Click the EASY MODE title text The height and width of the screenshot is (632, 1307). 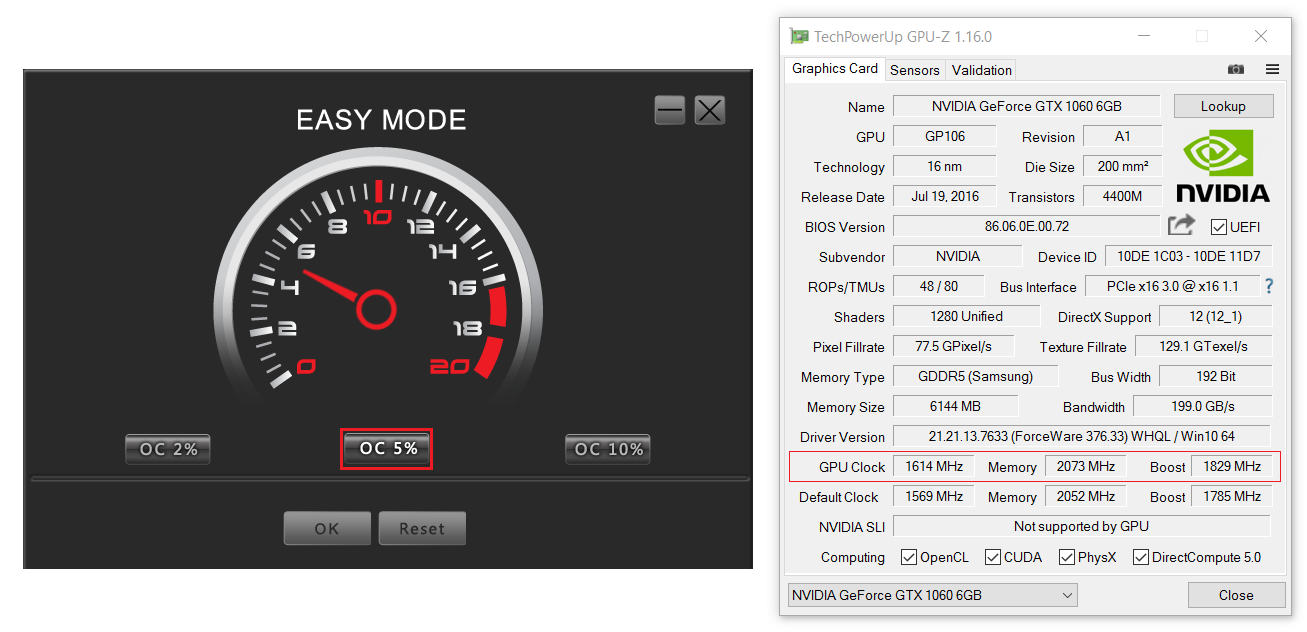pyautogui.click(x=381, y=120)
